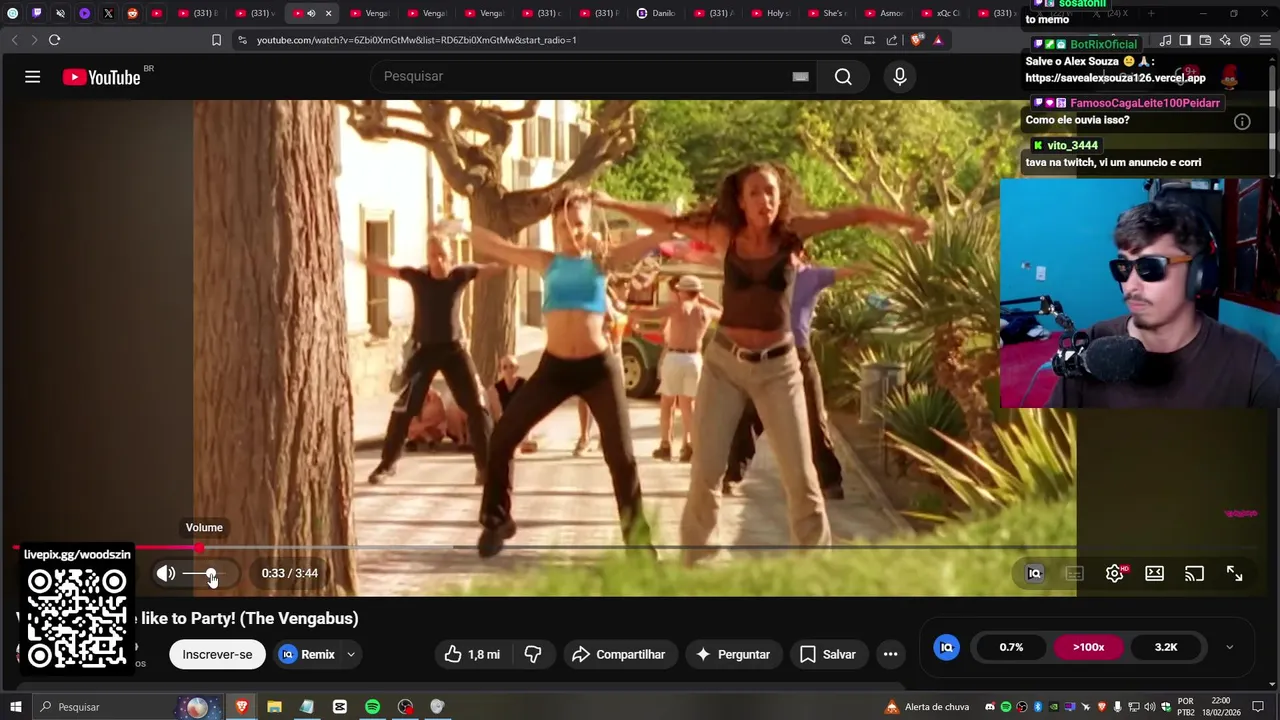Open the savealexsouza126.vercel.app chat link
The width and height of the screenshot is (1280, 720).
pos(1115,78)
